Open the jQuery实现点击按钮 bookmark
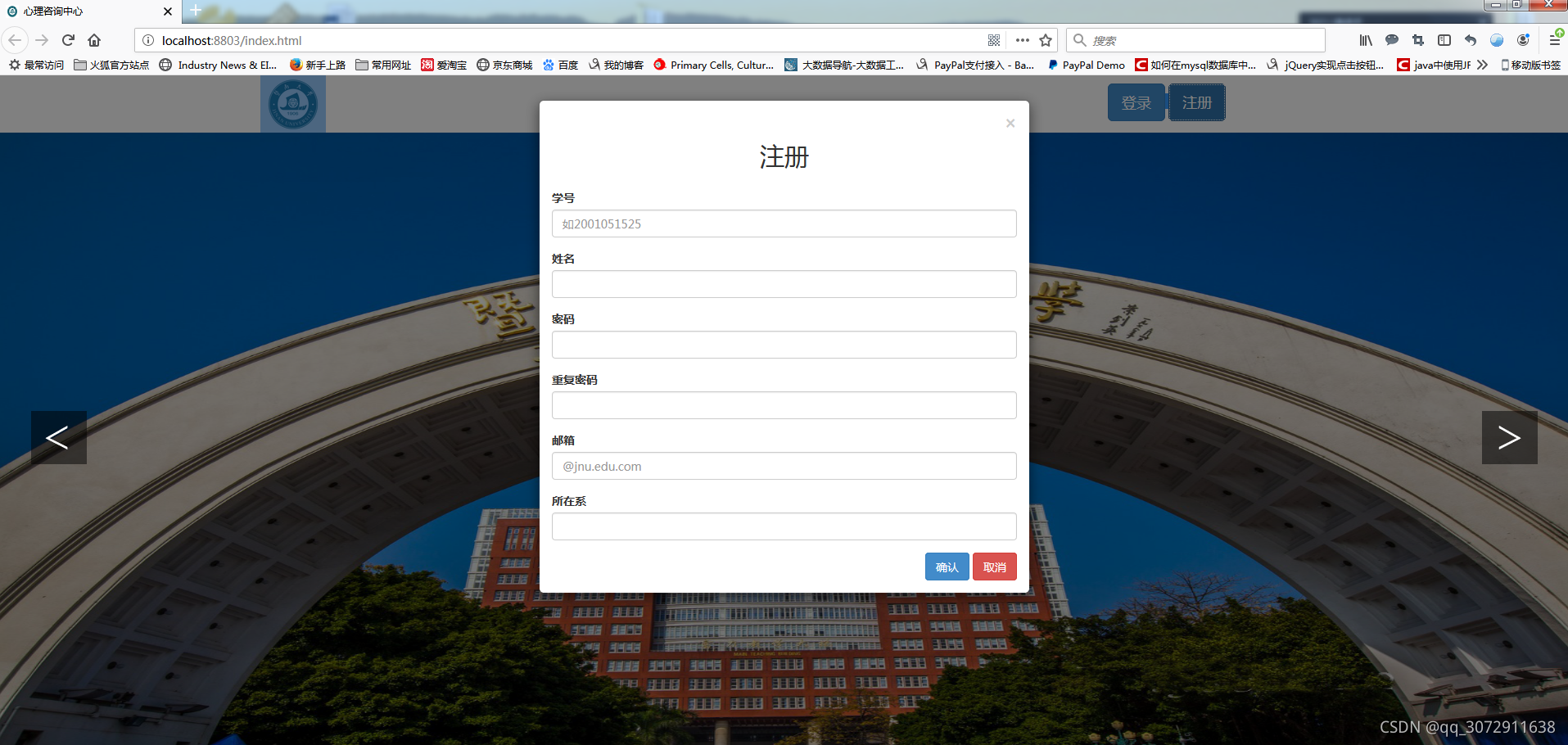The height and width of the screenshot is (745, 1568). (x=1325, y=65)
